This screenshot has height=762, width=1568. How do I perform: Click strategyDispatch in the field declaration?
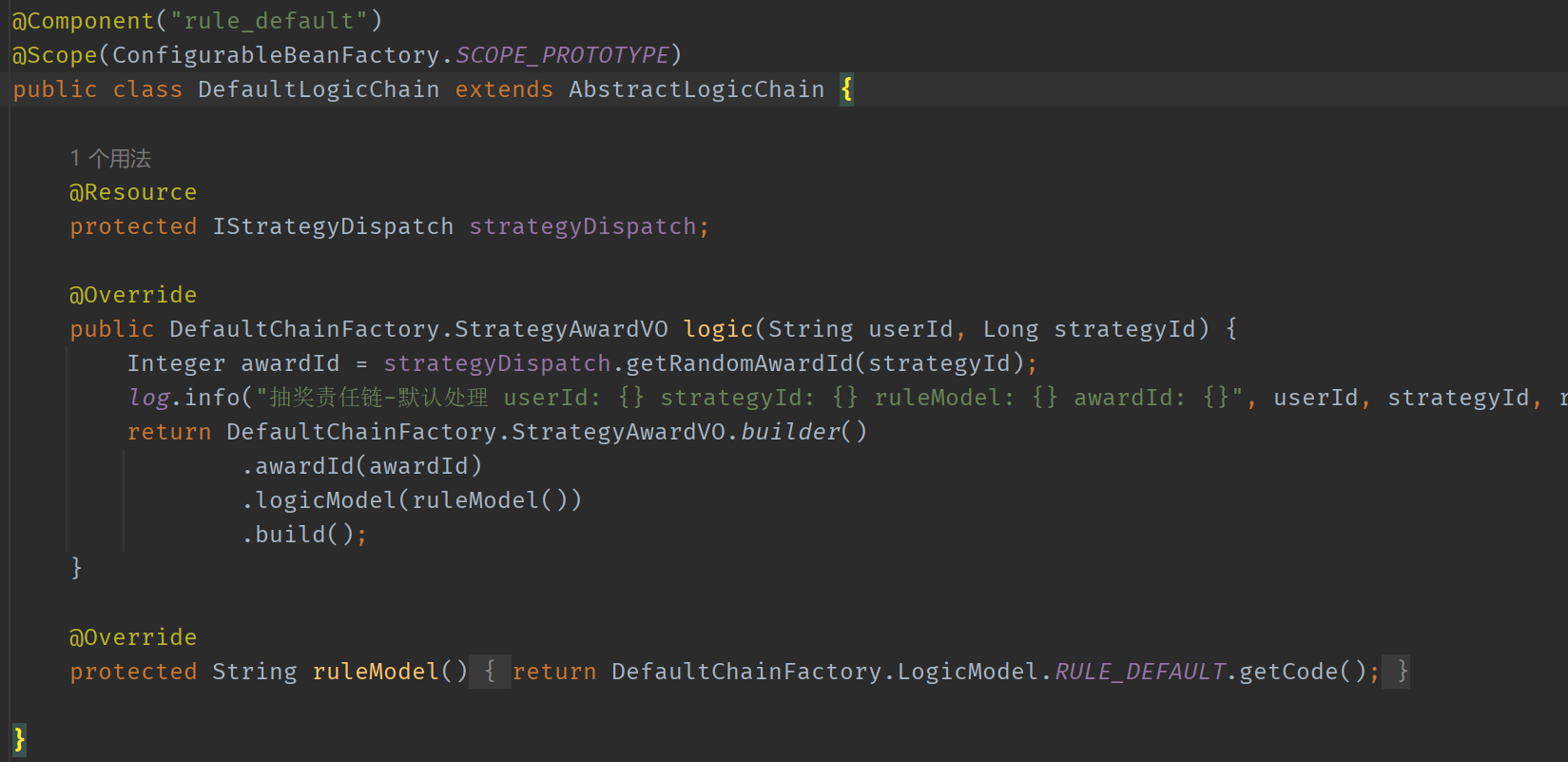pos(583,226)
